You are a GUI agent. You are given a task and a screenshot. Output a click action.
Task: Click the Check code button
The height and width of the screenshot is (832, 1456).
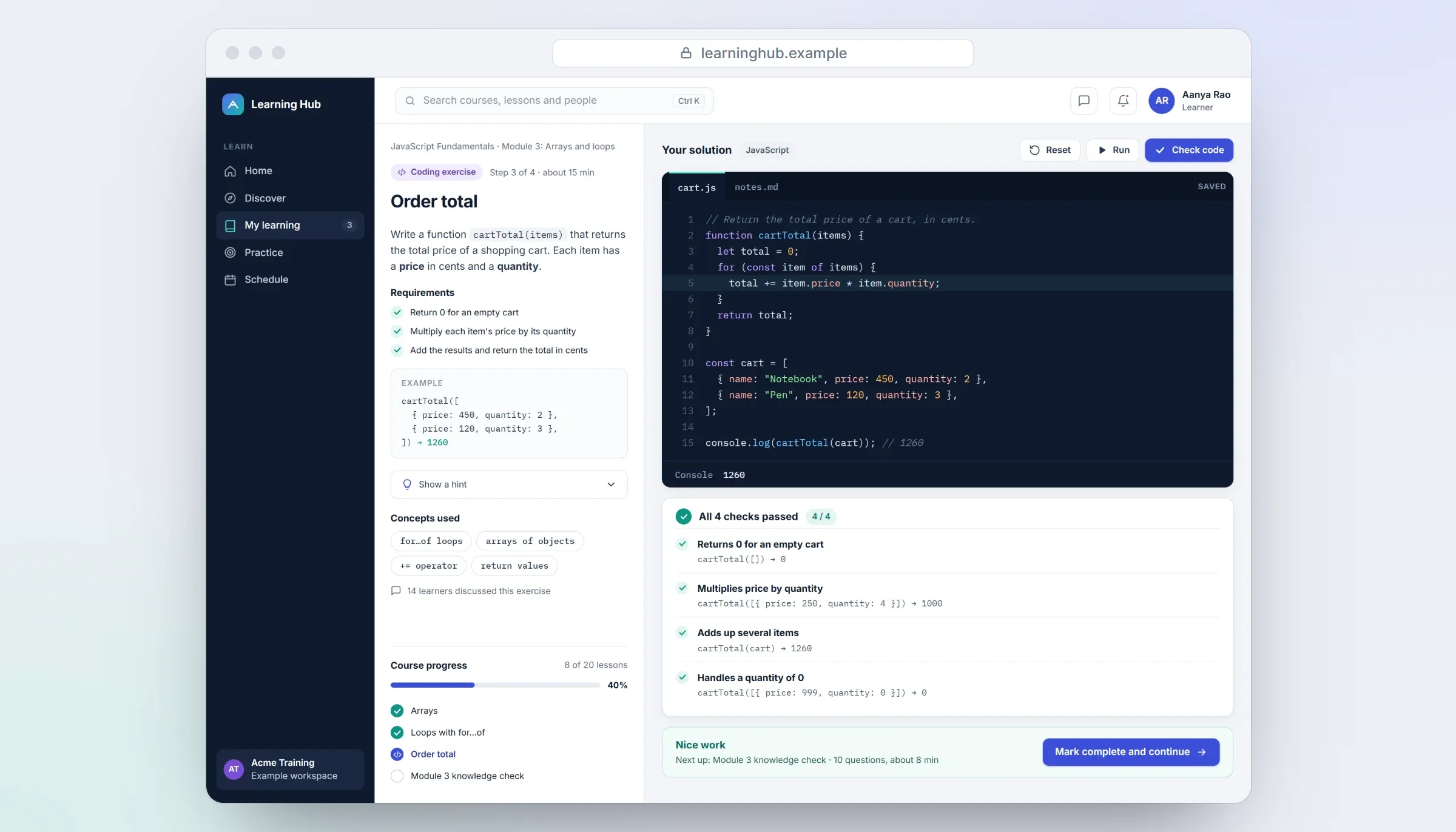(1189, 150)
